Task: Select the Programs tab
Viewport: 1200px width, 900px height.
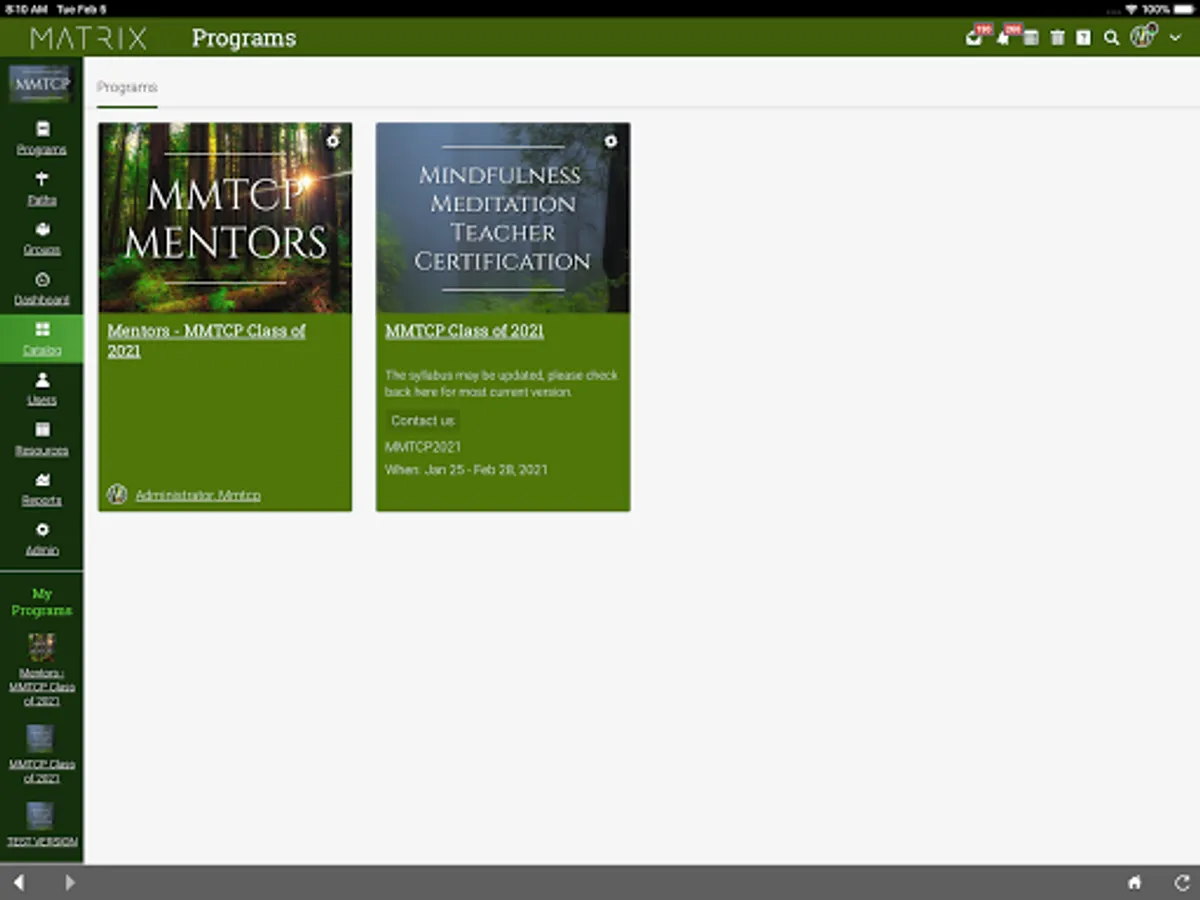Action: [127, 88]
